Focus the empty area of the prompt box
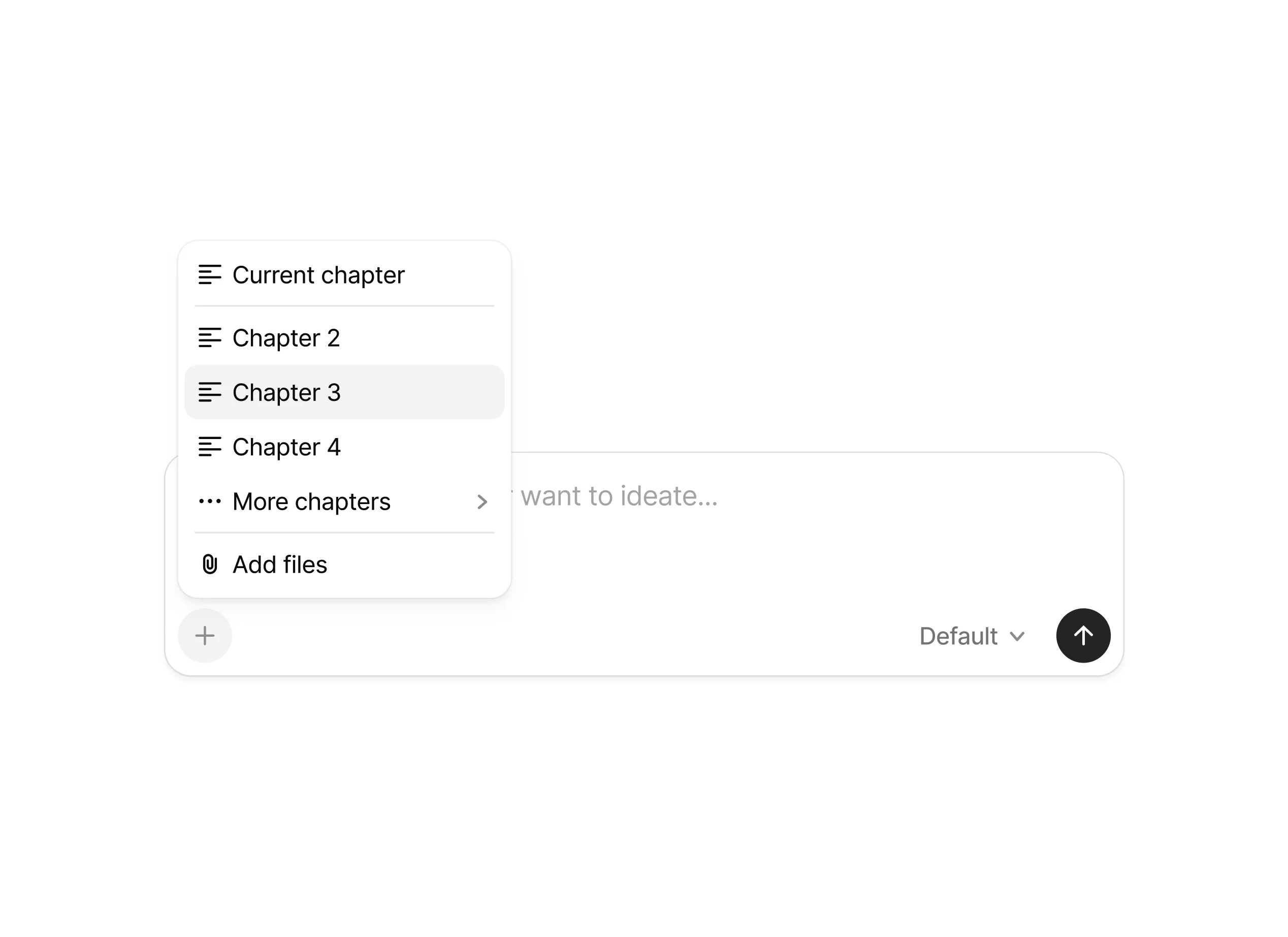The image size is (1288, 937). click(x=795, y=557)
